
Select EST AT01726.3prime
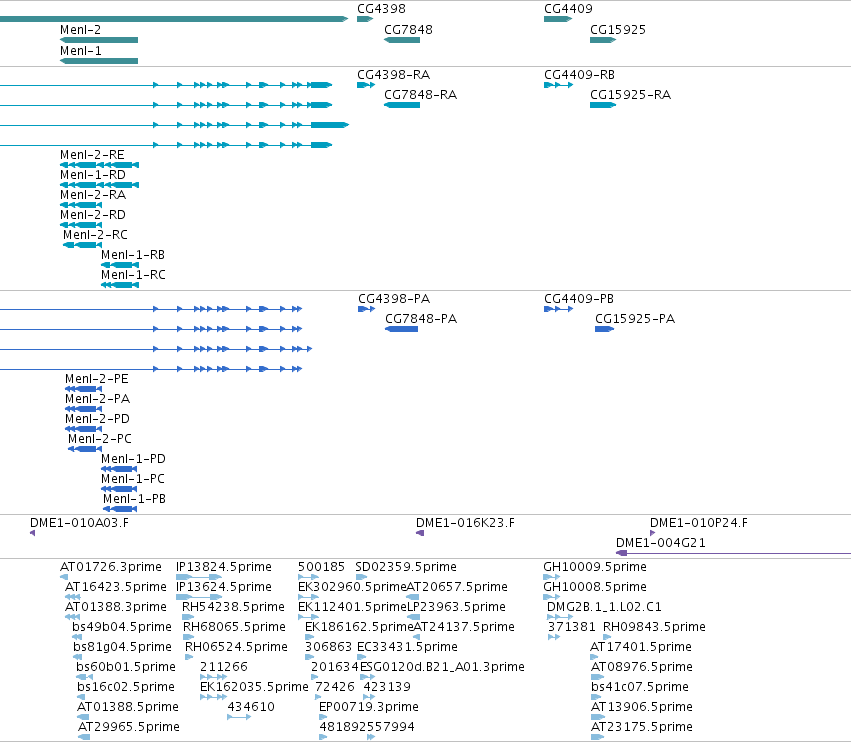tap(64, 577)
